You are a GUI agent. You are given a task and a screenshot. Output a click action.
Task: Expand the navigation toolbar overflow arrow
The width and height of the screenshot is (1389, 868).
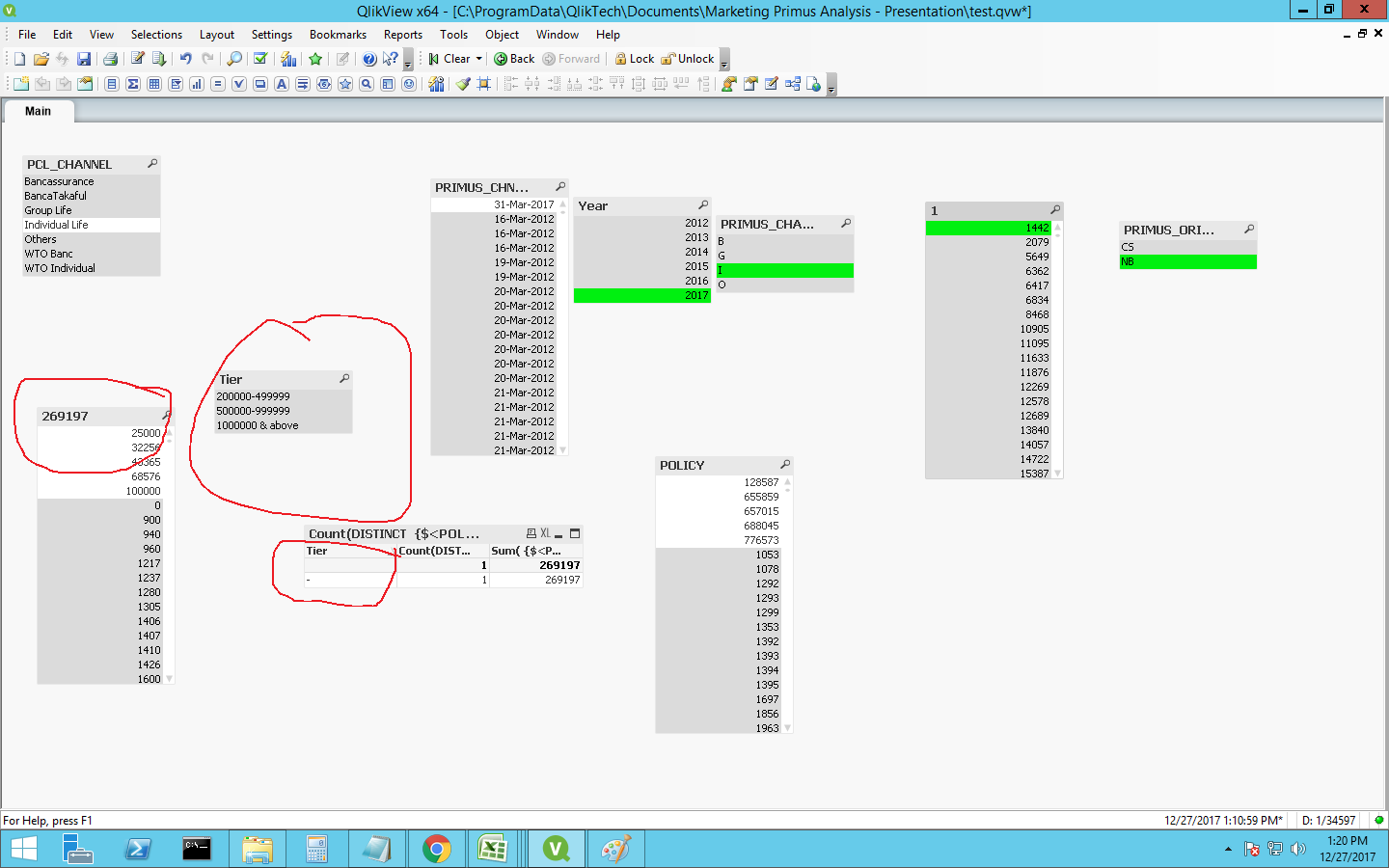click(x=724, y=61)
